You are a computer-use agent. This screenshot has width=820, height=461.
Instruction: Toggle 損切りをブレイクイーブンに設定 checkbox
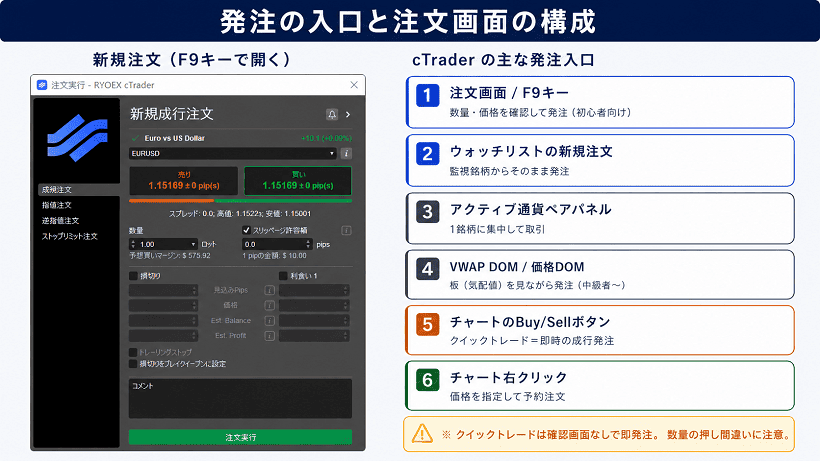pyautogui.click(x=133, y=364)
